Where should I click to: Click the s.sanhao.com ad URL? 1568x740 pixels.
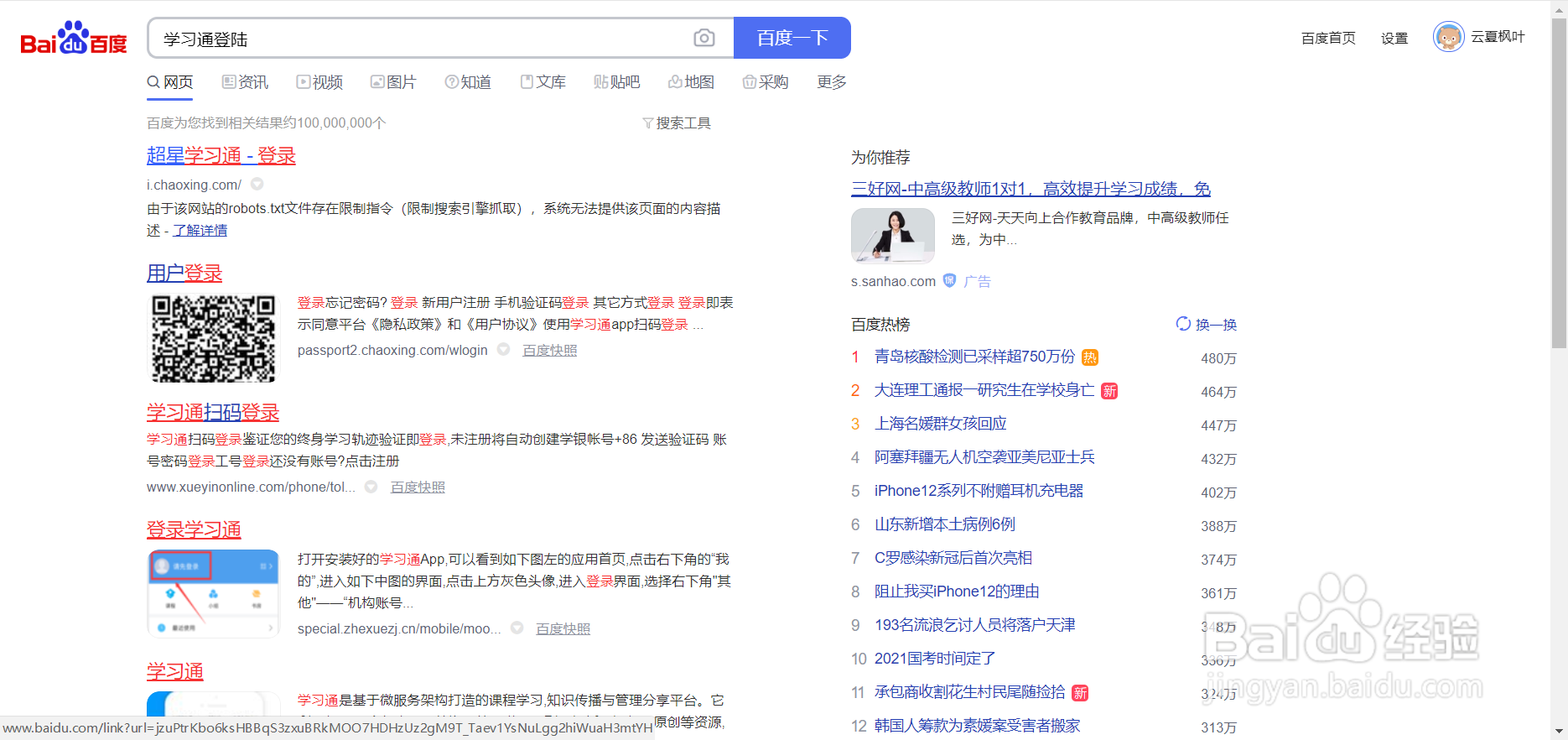(893, 282)
